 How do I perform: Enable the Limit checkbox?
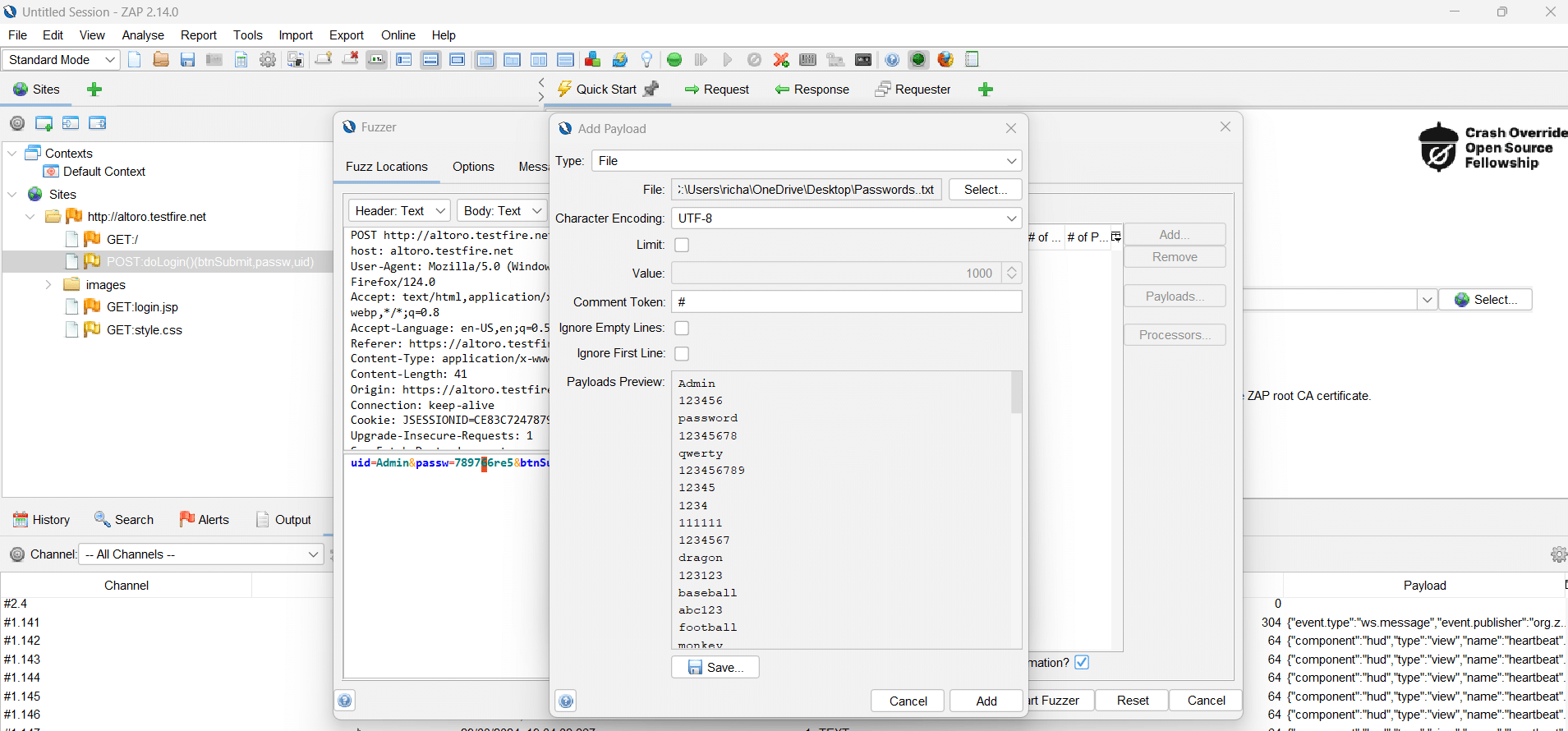pos(682,245)
